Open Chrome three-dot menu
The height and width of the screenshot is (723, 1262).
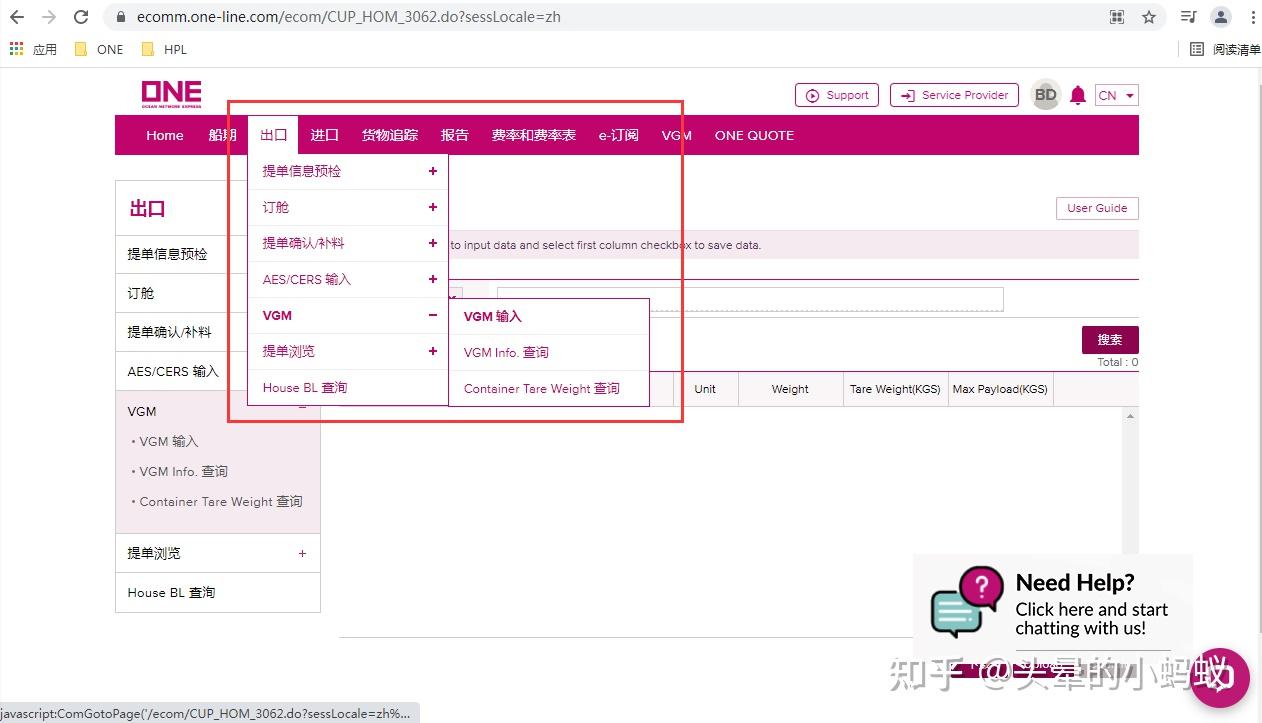1252,17
